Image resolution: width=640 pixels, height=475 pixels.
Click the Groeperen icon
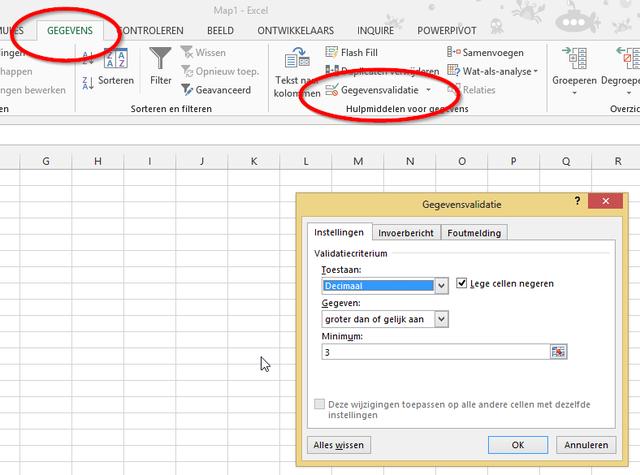[x=574, y=66]
